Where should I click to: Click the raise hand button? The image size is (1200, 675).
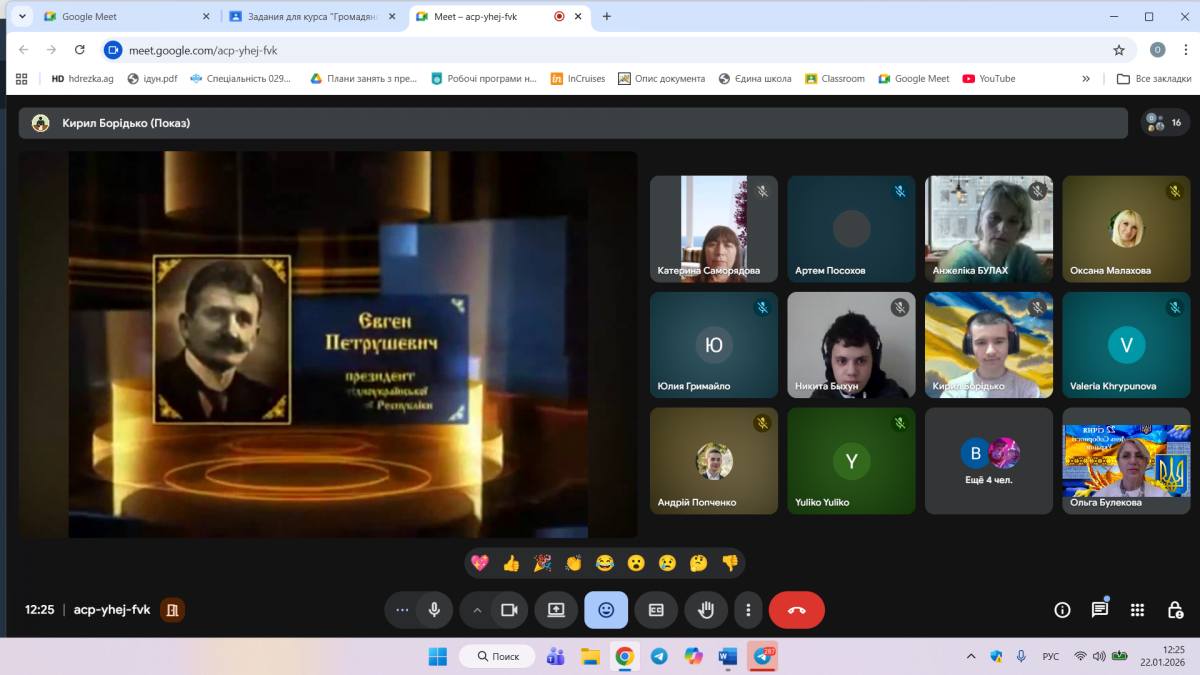[x=706, y=610]
